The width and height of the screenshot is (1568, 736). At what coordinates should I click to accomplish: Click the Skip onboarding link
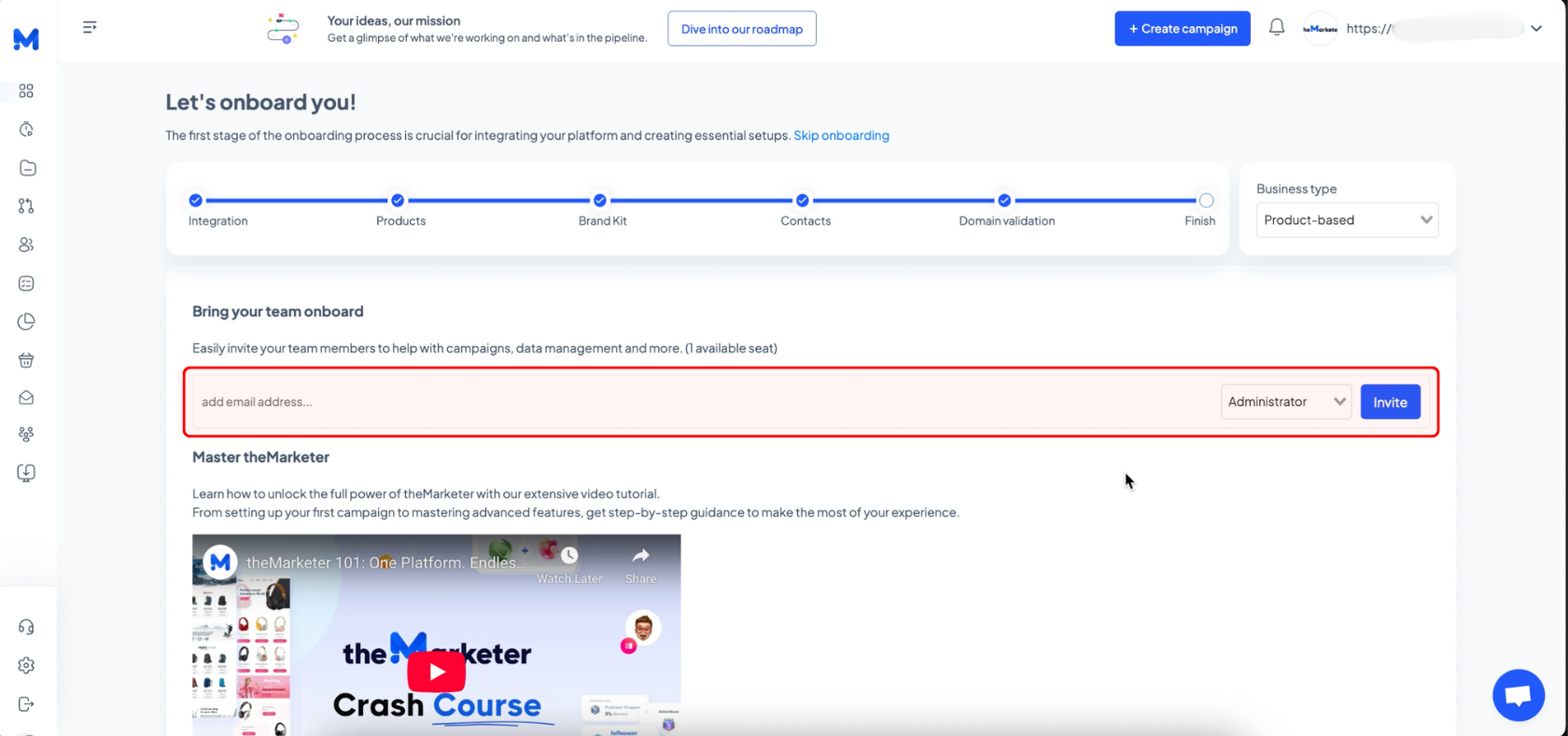tap(841, 135)
